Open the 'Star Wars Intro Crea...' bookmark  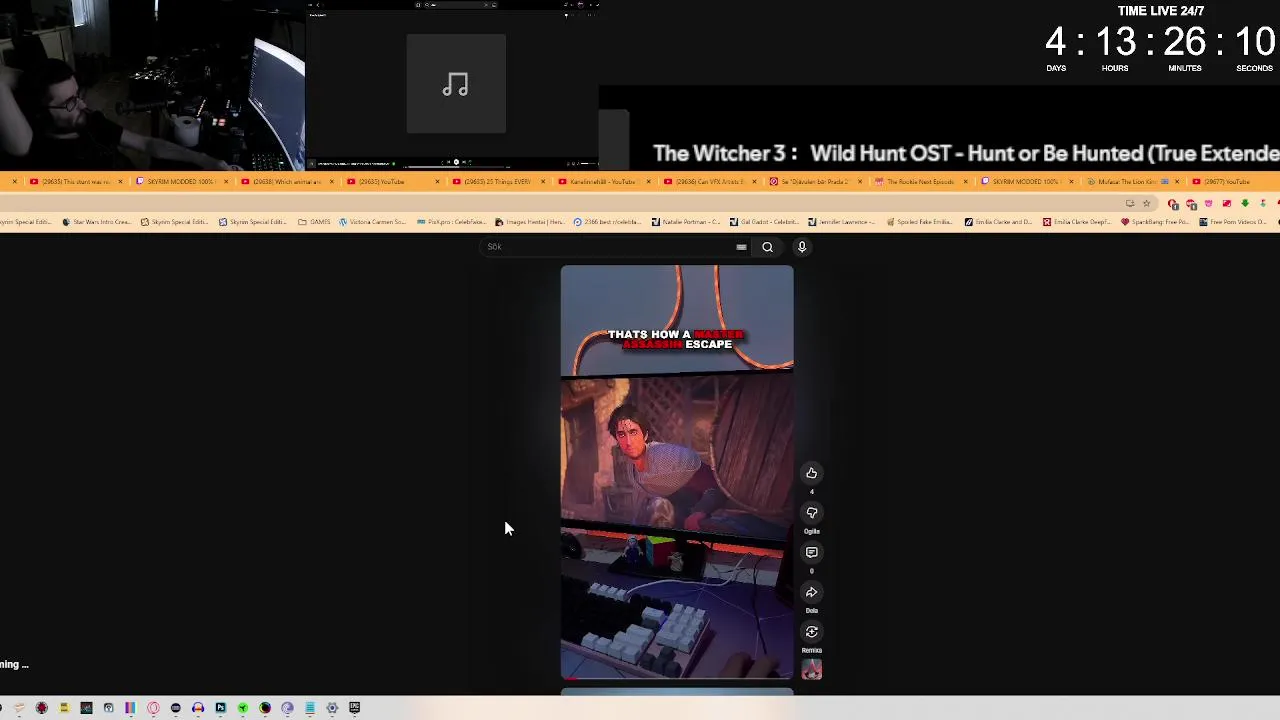(96, 222)
